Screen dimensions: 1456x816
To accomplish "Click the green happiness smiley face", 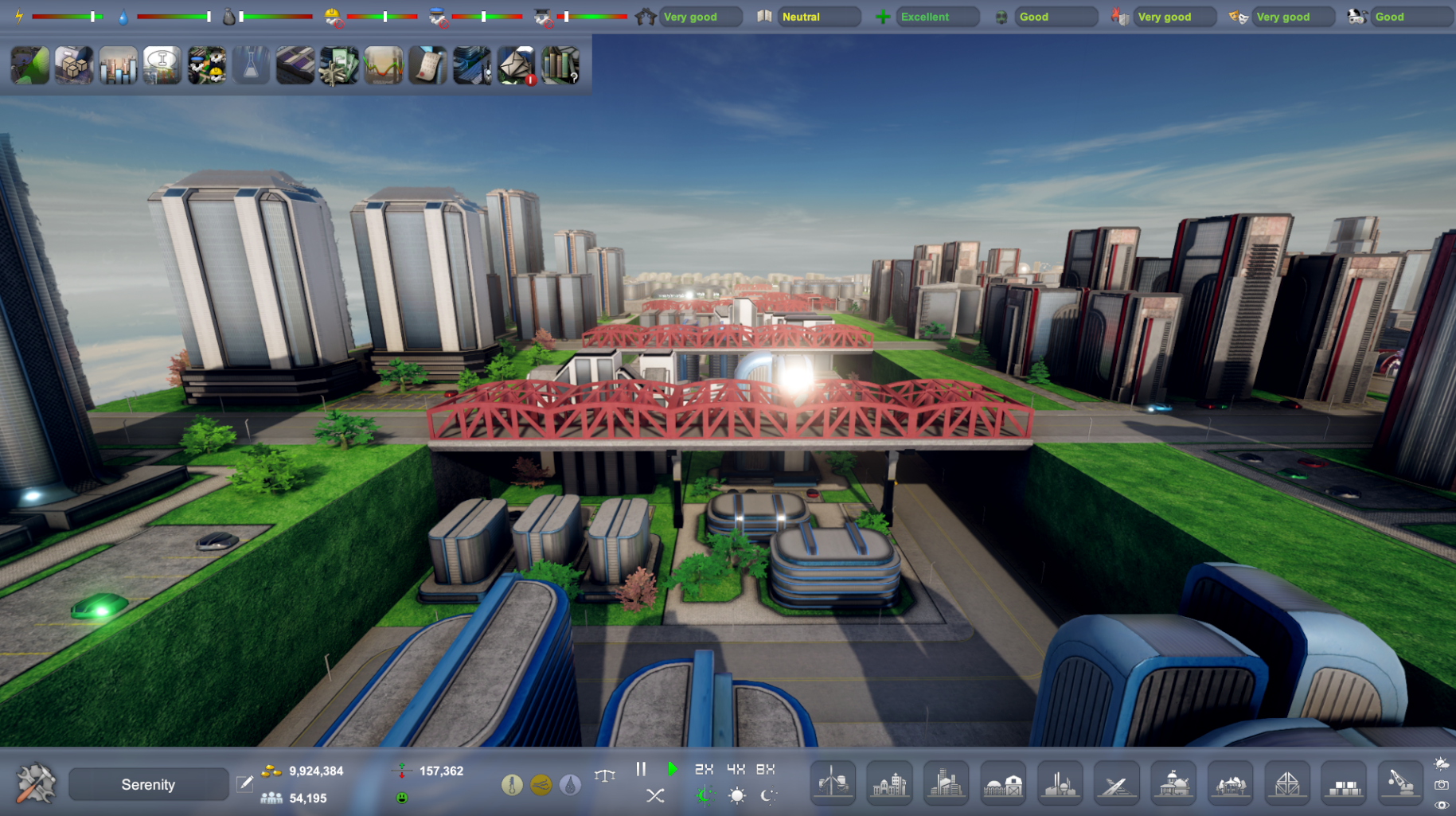I will tap(402, 798).
